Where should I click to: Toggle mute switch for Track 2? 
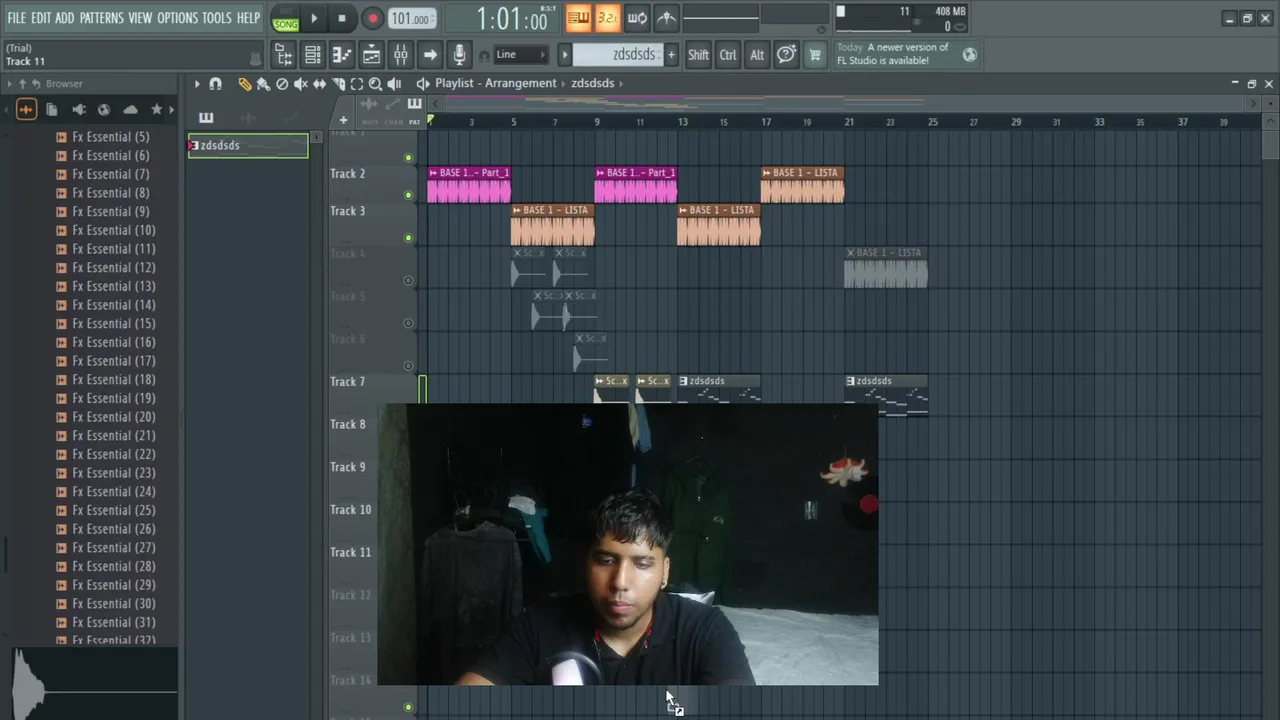click(x=408, y=195)
